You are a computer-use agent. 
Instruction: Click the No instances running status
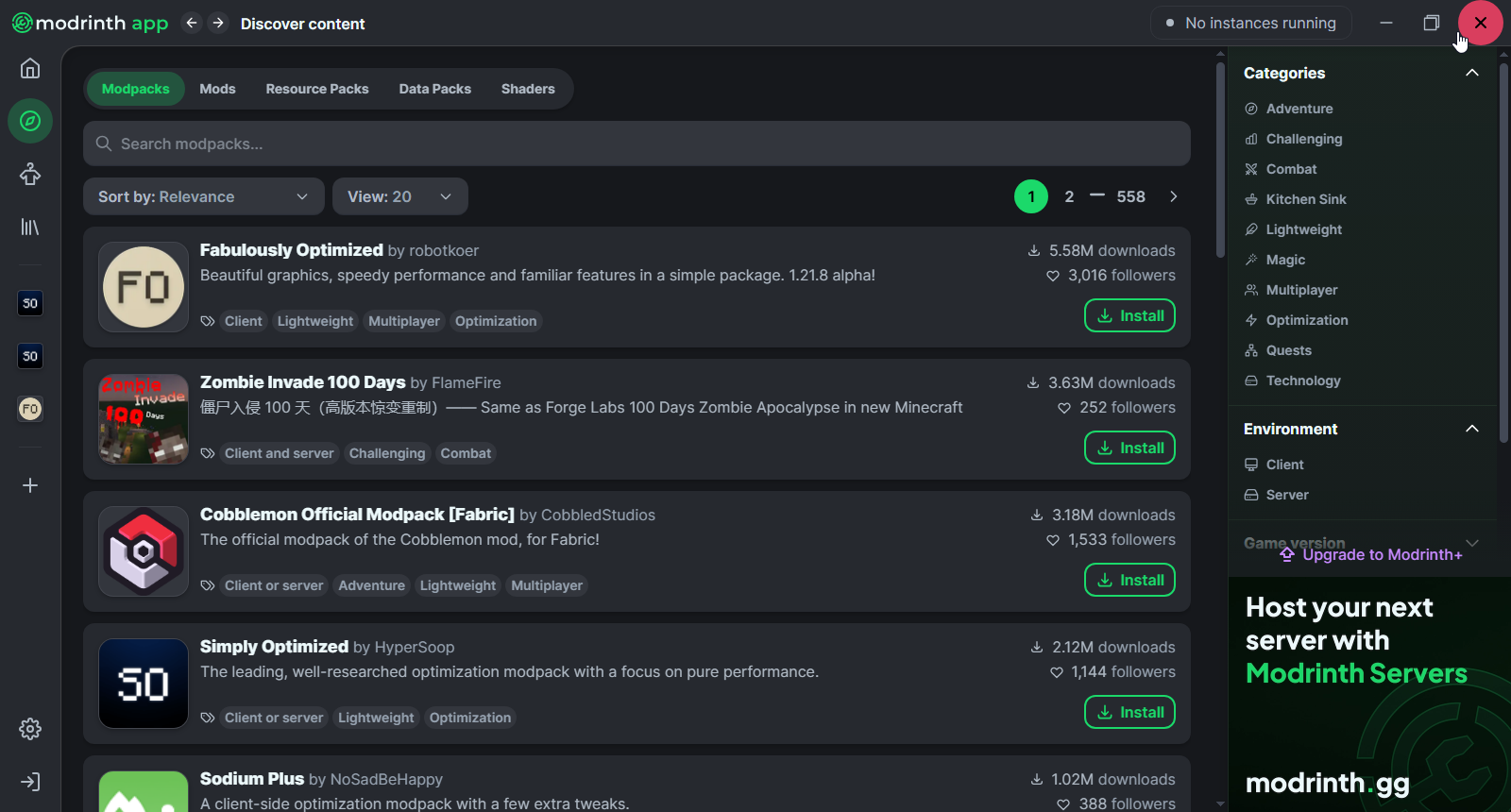[x=1251, y=23]
